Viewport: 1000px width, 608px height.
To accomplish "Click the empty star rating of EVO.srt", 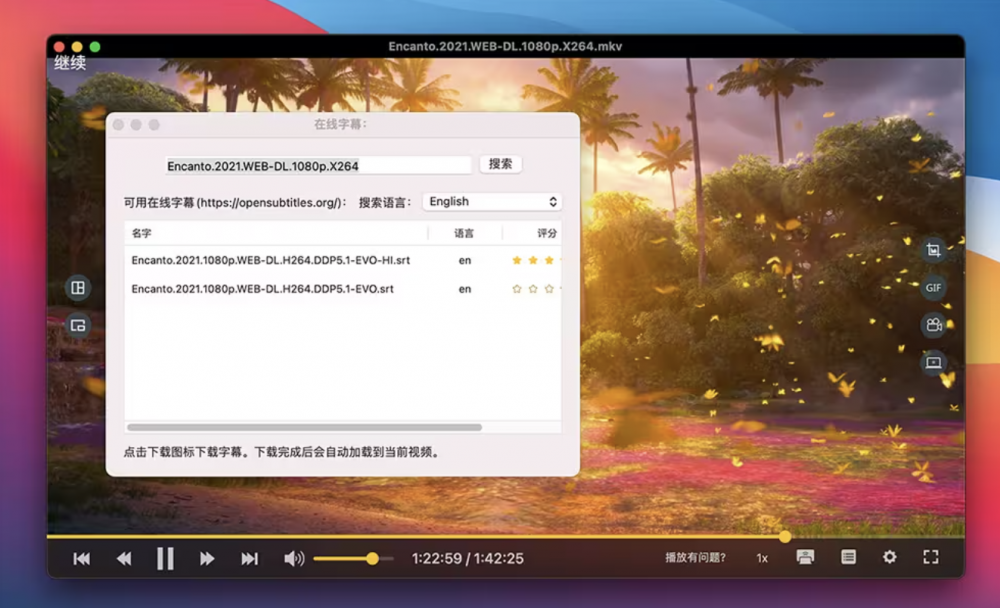I will [x=536, y=289].
